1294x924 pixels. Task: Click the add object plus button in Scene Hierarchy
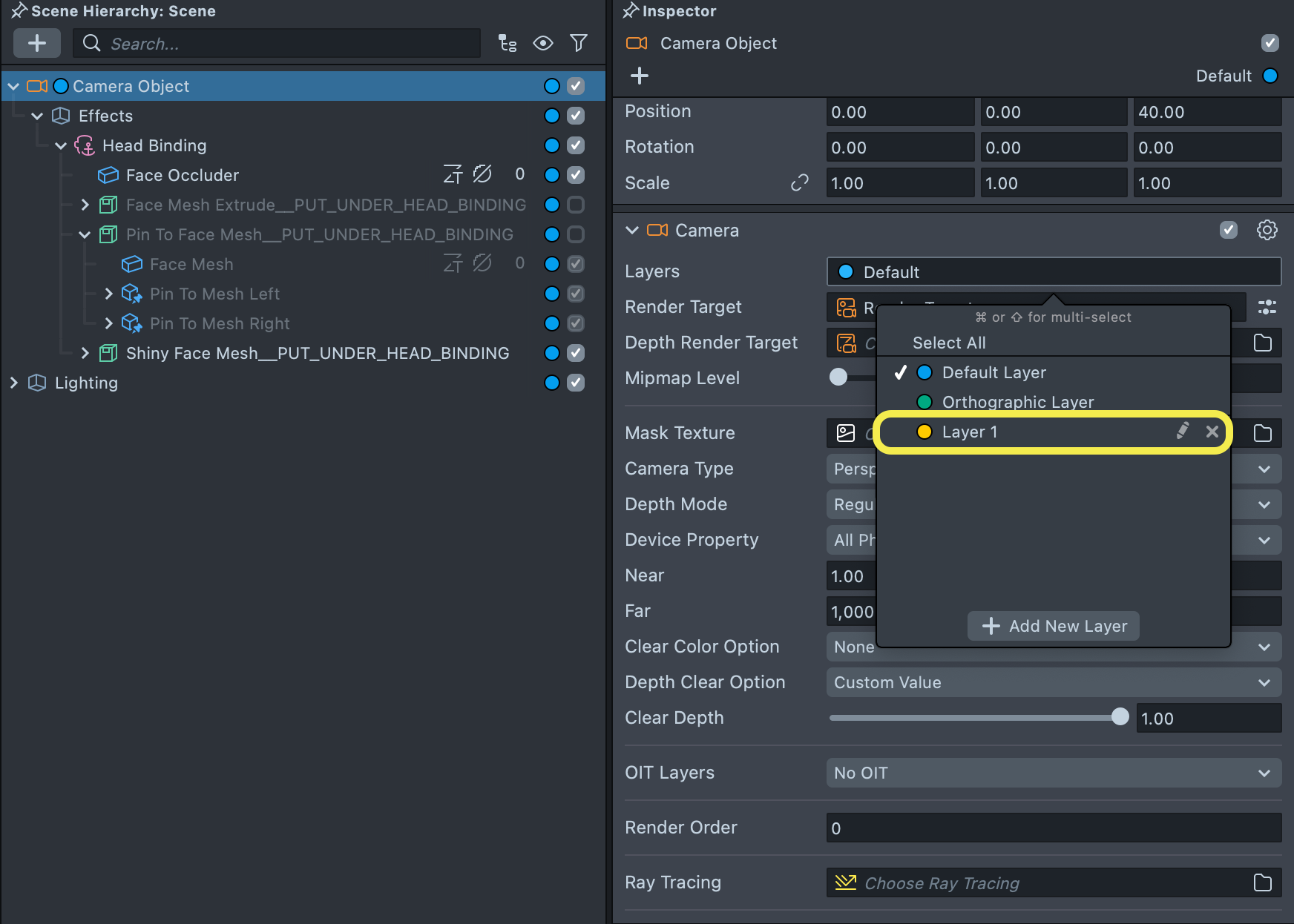(x=36, y=44)
